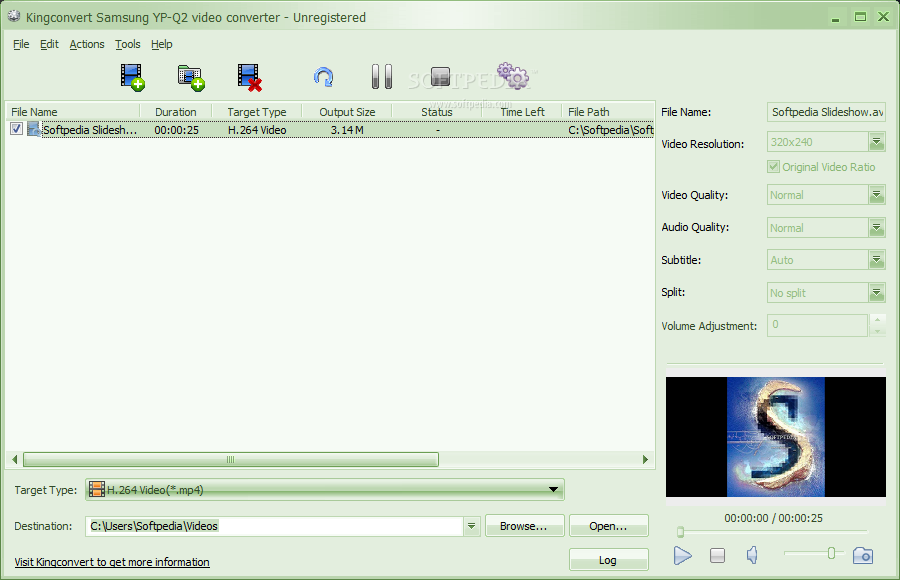Stop conversion with the toolbar stop icon
This screenshot has height=580, width=900.
440,76
